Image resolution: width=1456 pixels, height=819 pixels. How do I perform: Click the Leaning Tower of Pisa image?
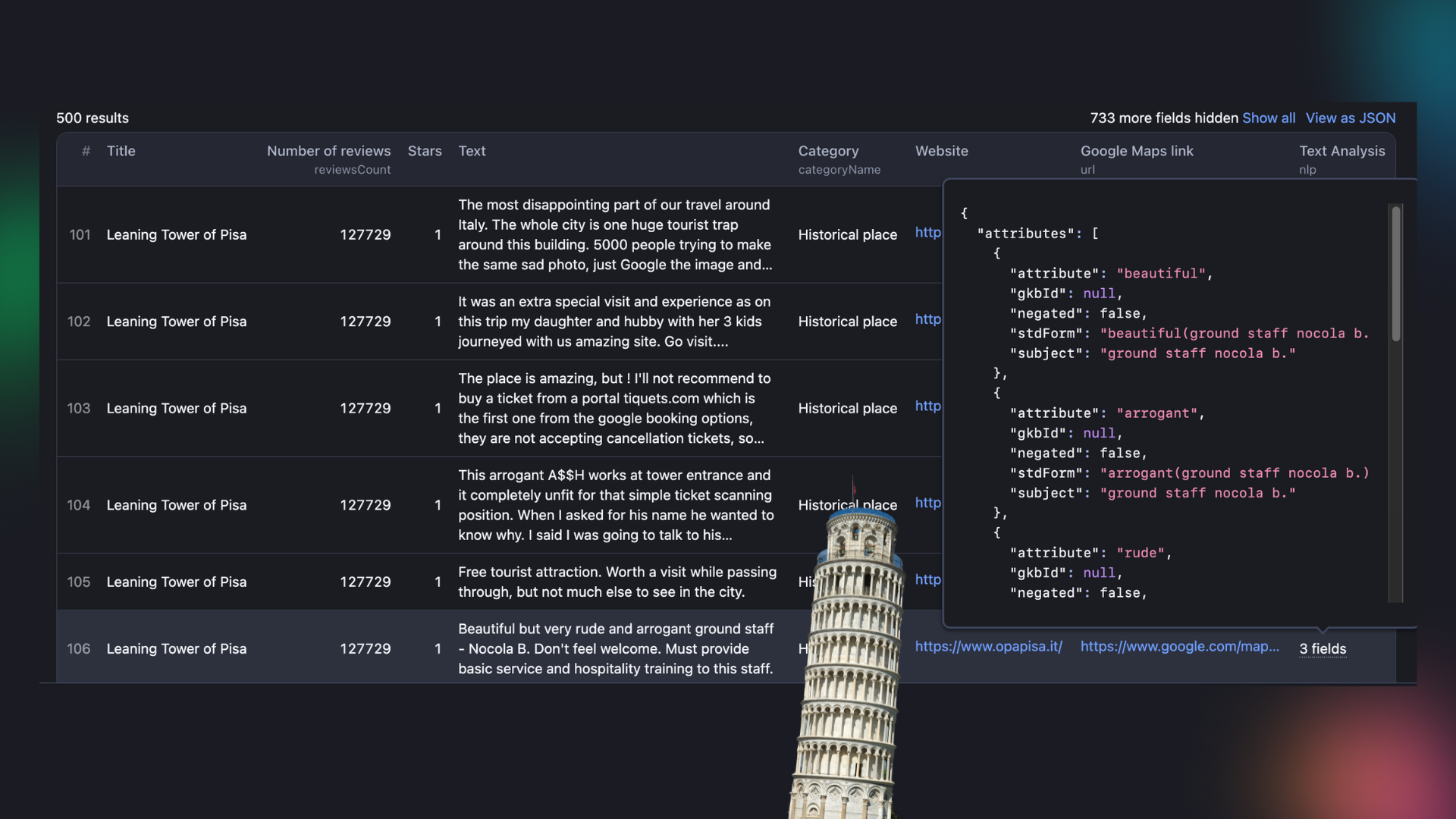(x=851, y=667)
